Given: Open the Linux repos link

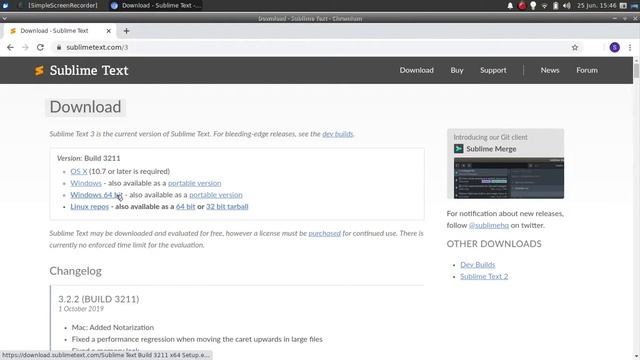Looking at the screenshot, I should click(x=89, y=207).
